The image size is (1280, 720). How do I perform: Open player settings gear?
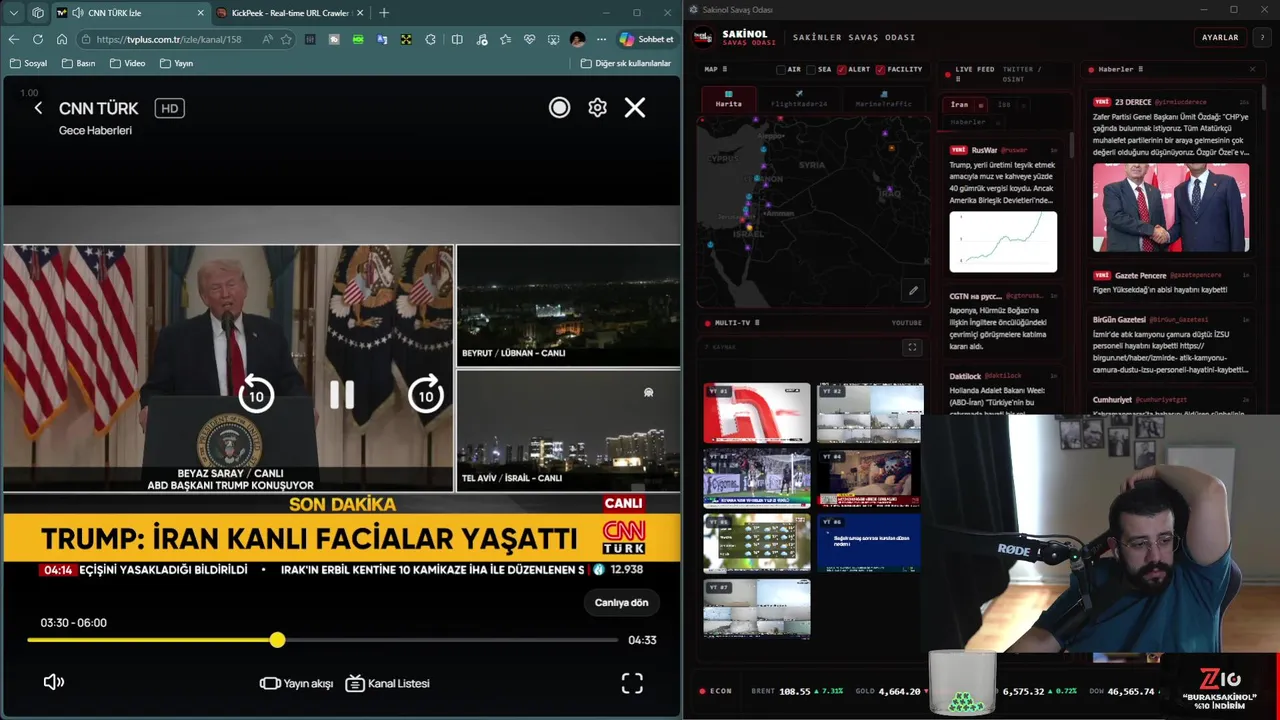point(597,108)
